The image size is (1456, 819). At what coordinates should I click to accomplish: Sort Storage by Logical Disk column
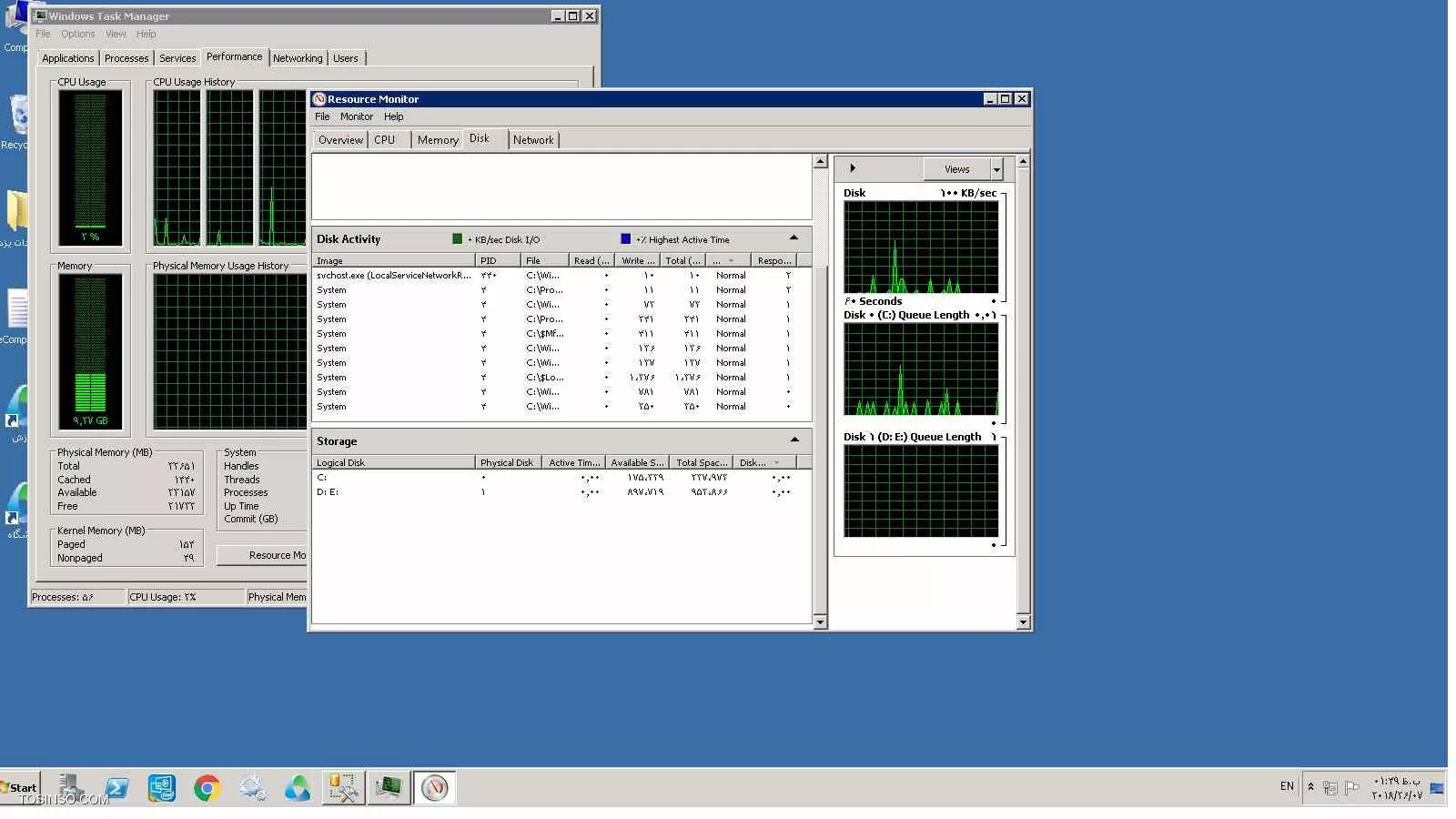click(x=394, y=463)
